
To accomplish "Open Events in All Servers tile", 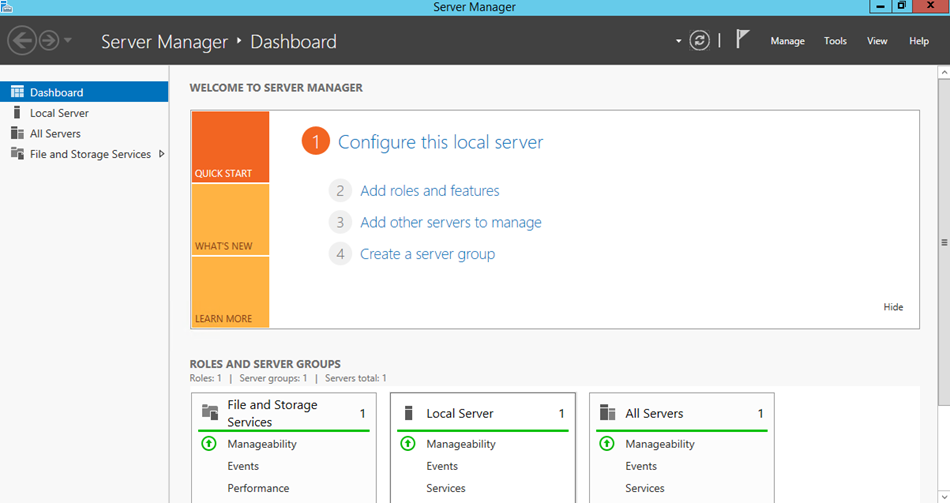I will point(641,466).
